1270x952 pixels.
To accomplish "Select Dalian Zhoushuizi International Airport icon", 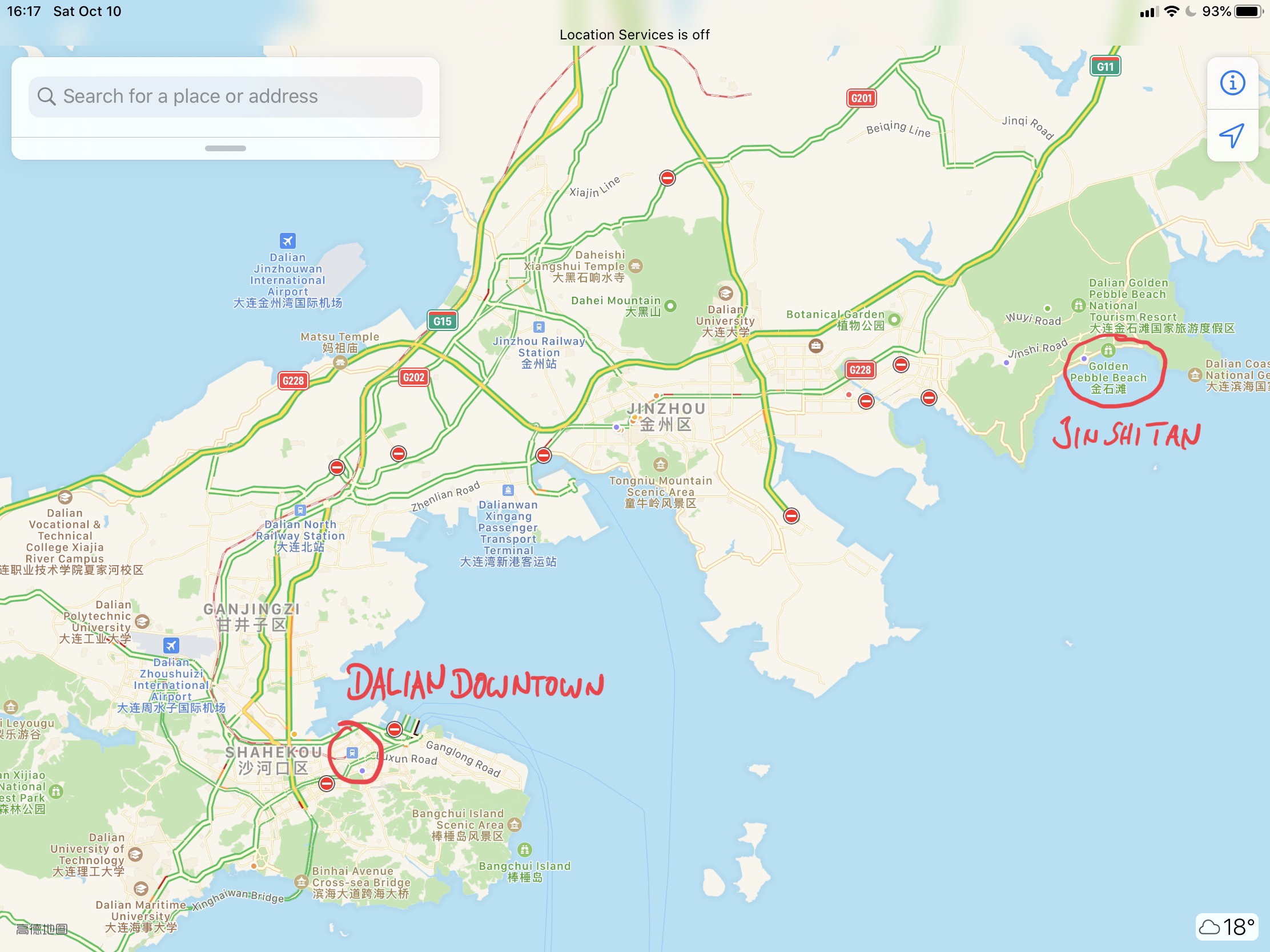I will (x=171, y=645).
